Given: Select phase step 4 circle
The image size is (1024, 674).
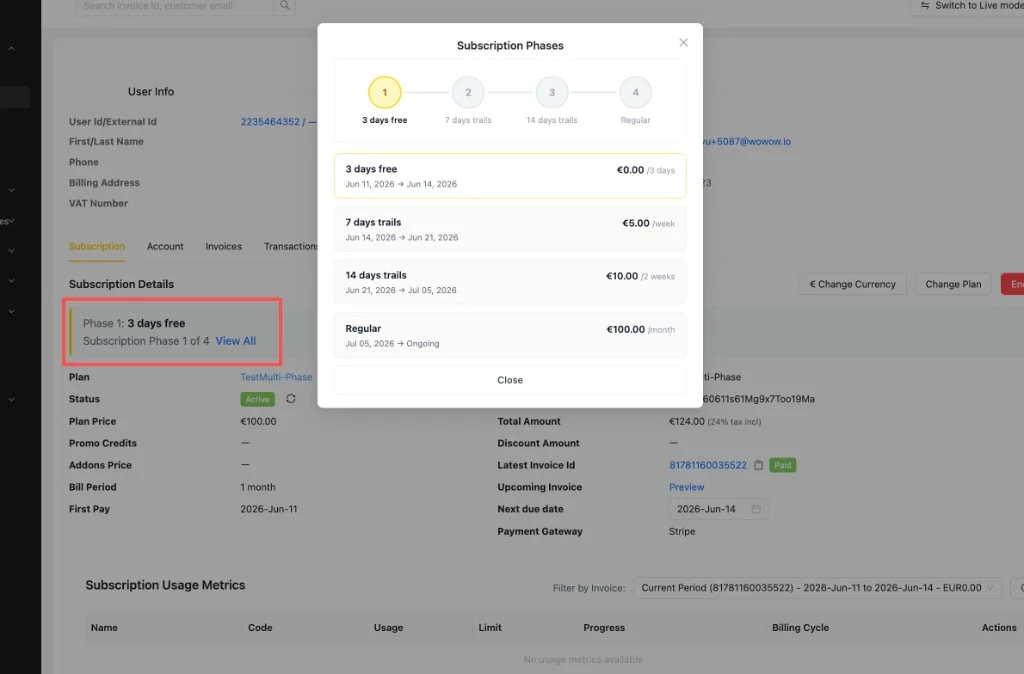Looking at the screenshot, I should [x=635, y=92].
